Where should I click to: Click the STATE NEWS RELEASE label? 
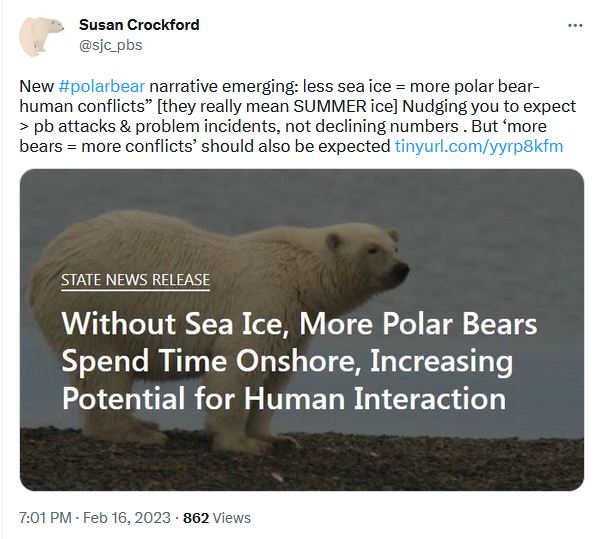click(x=135, y=279)
